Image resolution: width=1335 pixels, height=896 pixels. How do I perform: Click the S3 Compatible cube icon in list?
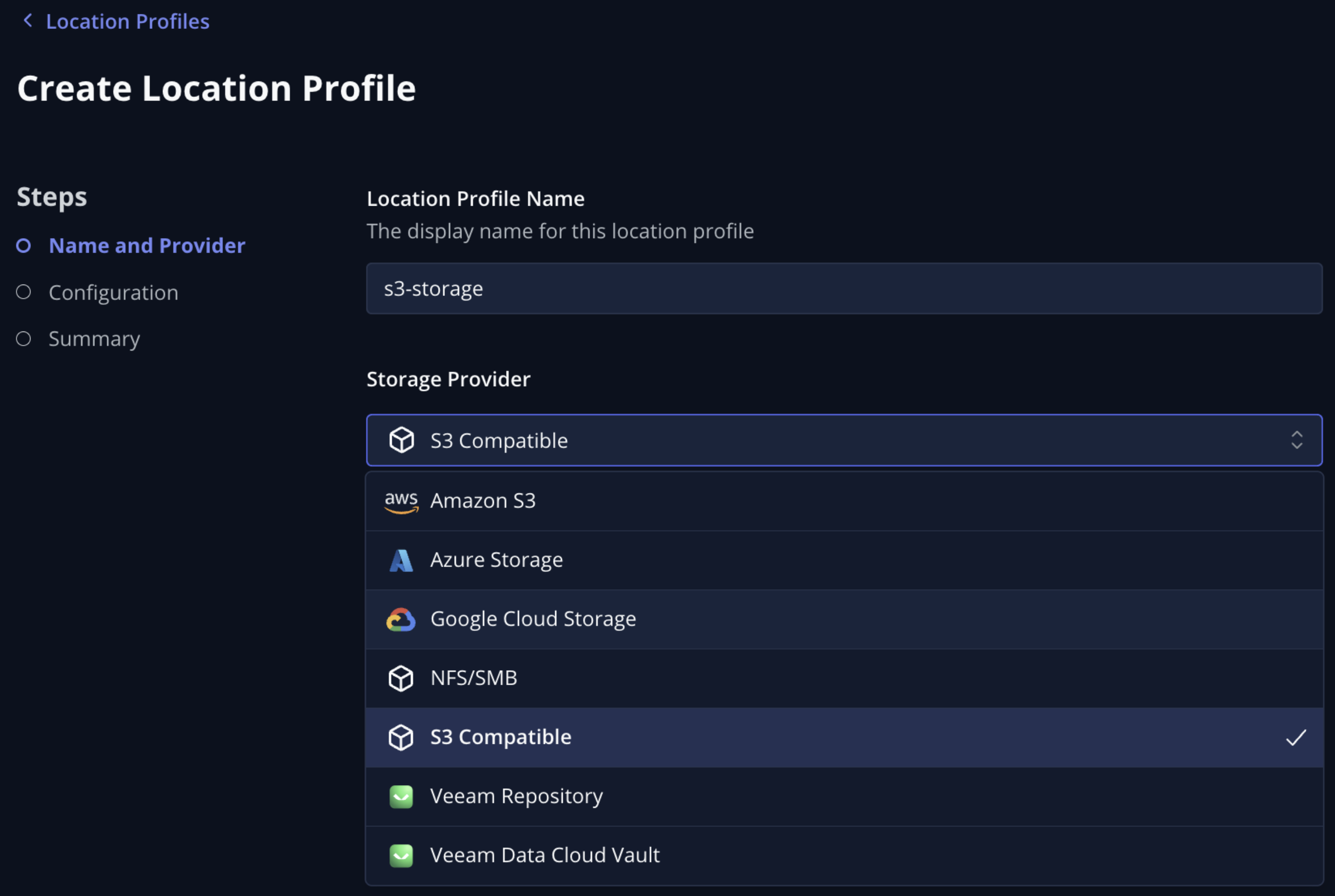pos(401,737)
